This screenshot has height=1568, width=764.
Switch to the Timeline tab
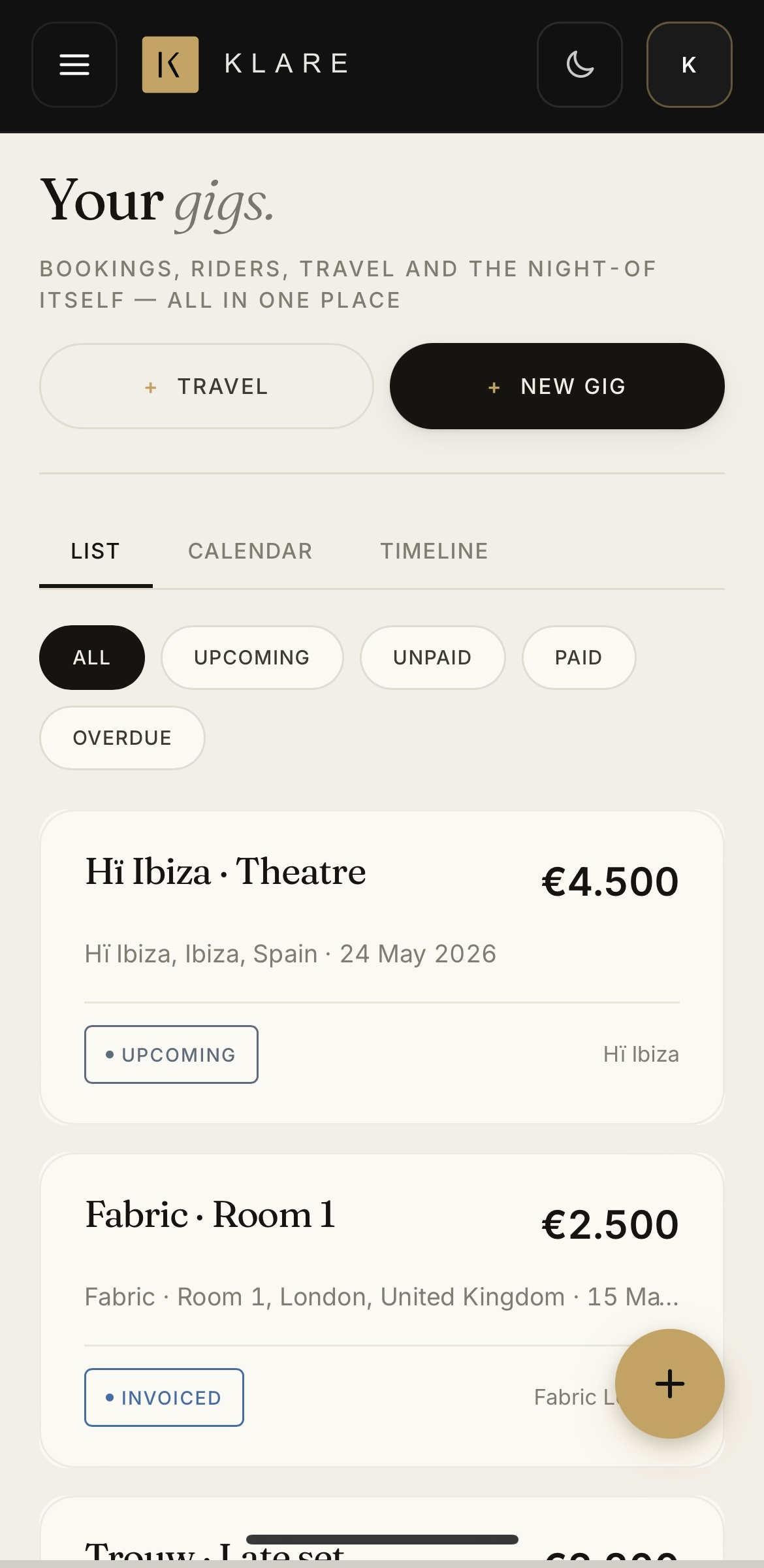434,551
